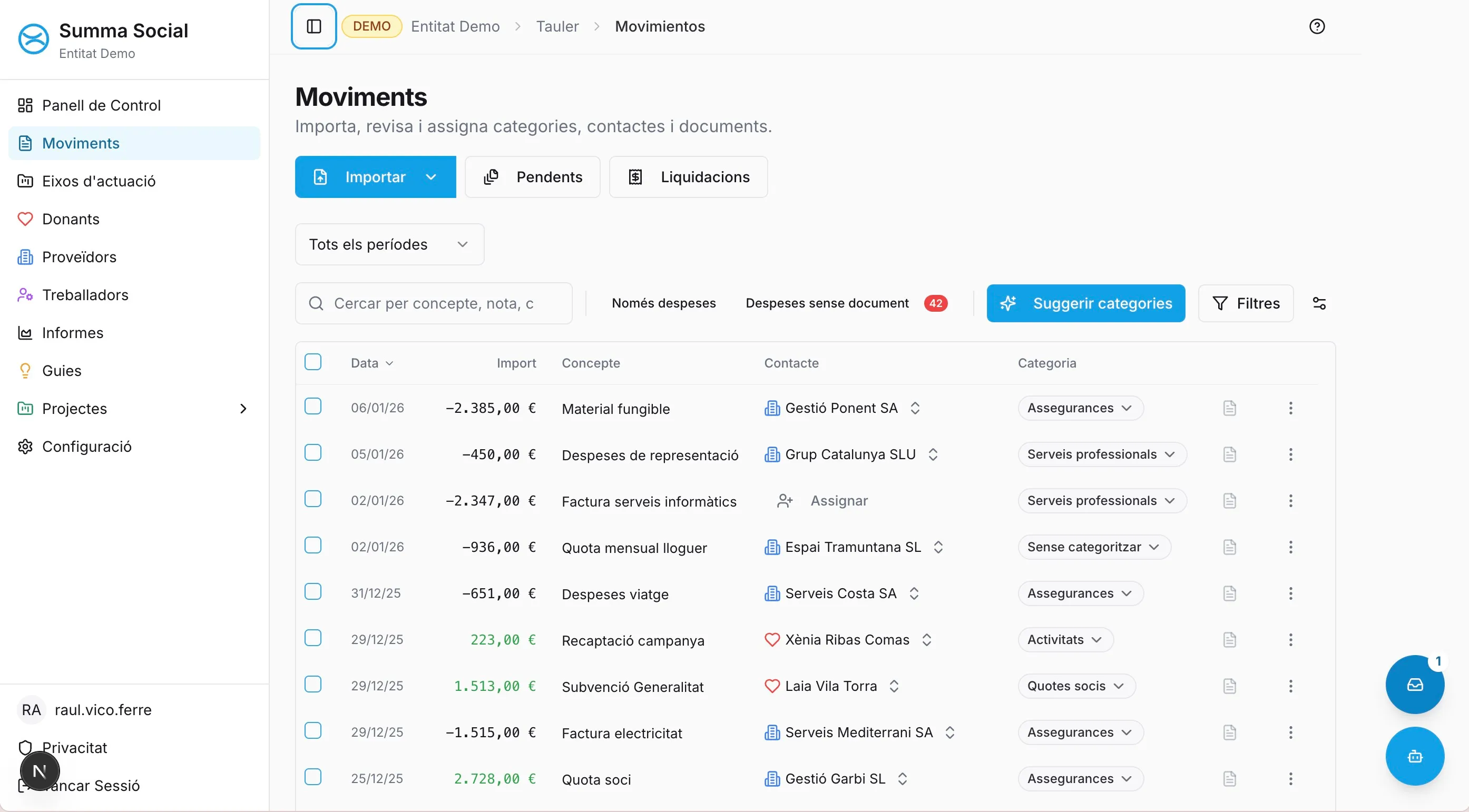Open document icon for Despeses de representació row
Image resolution: width=1469 pixels, height=812 pixels.
click(1229, 454)
